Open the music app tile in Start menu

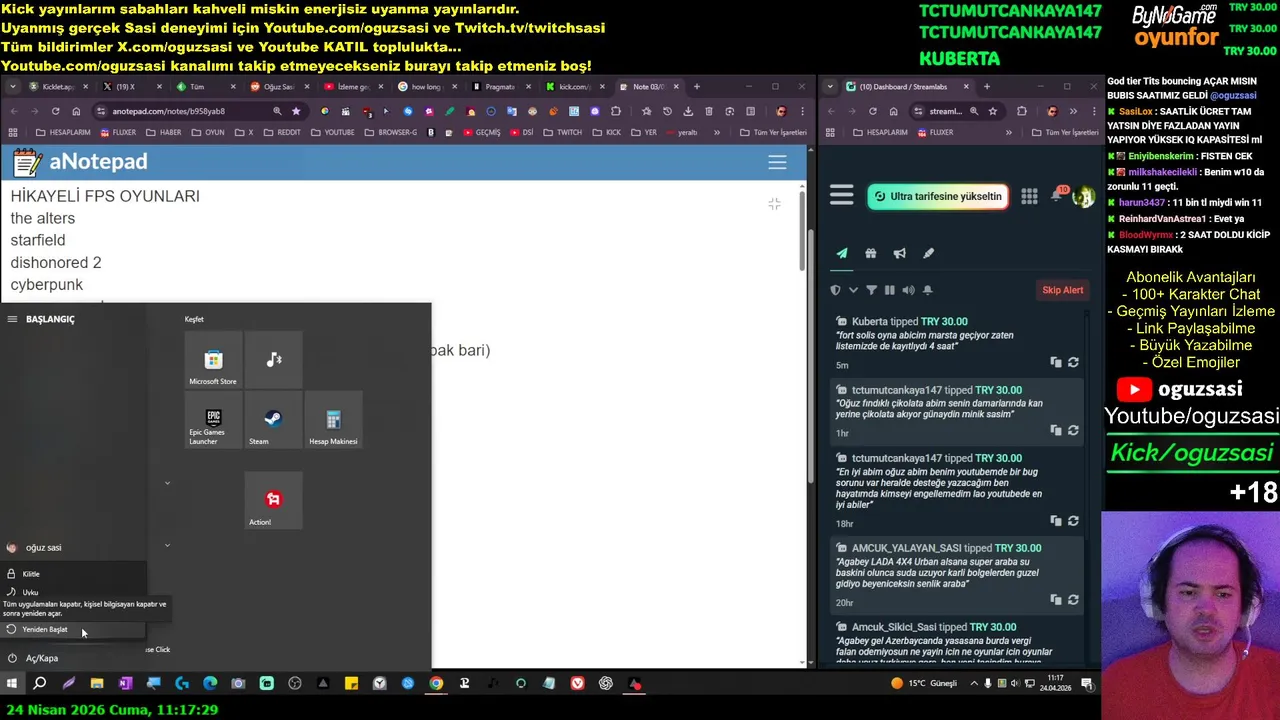(x=273, y=360)
